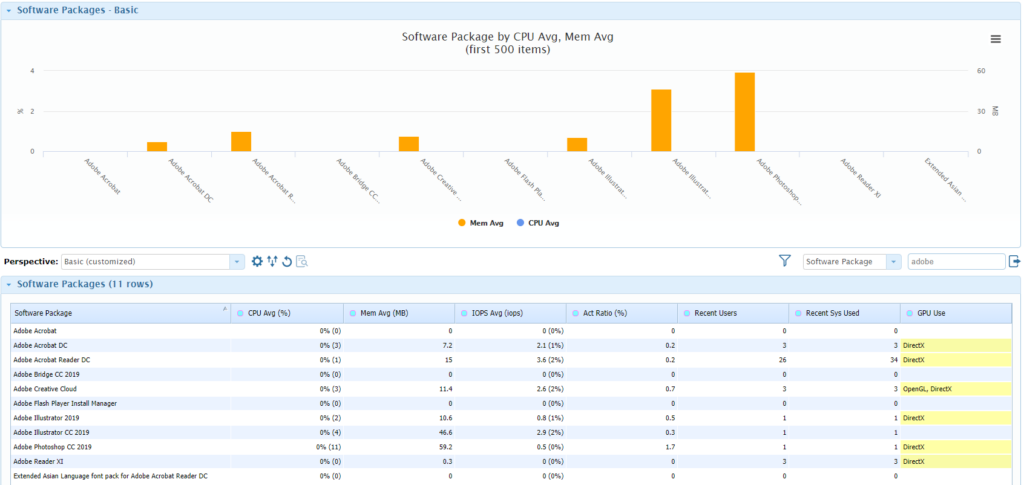Screen dimensions: 1024x485
Task: Select the Extended Asian Language font pack row
Action: click(x=511, y=476)
